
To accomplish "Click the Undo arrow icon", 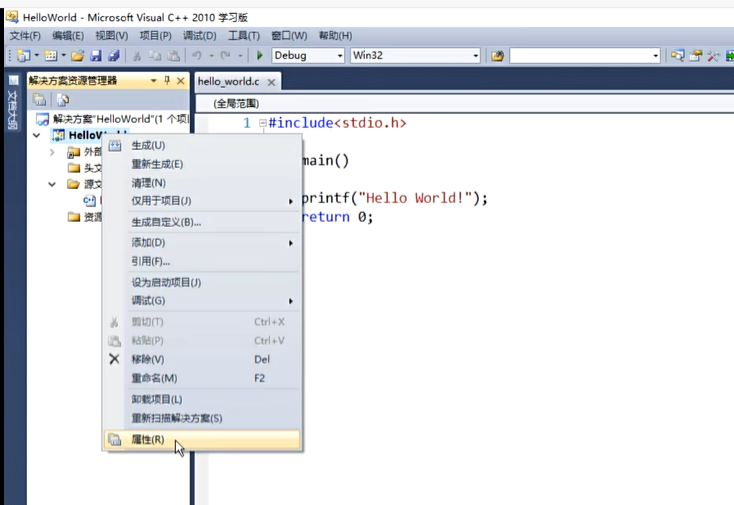I will (197, 56).
